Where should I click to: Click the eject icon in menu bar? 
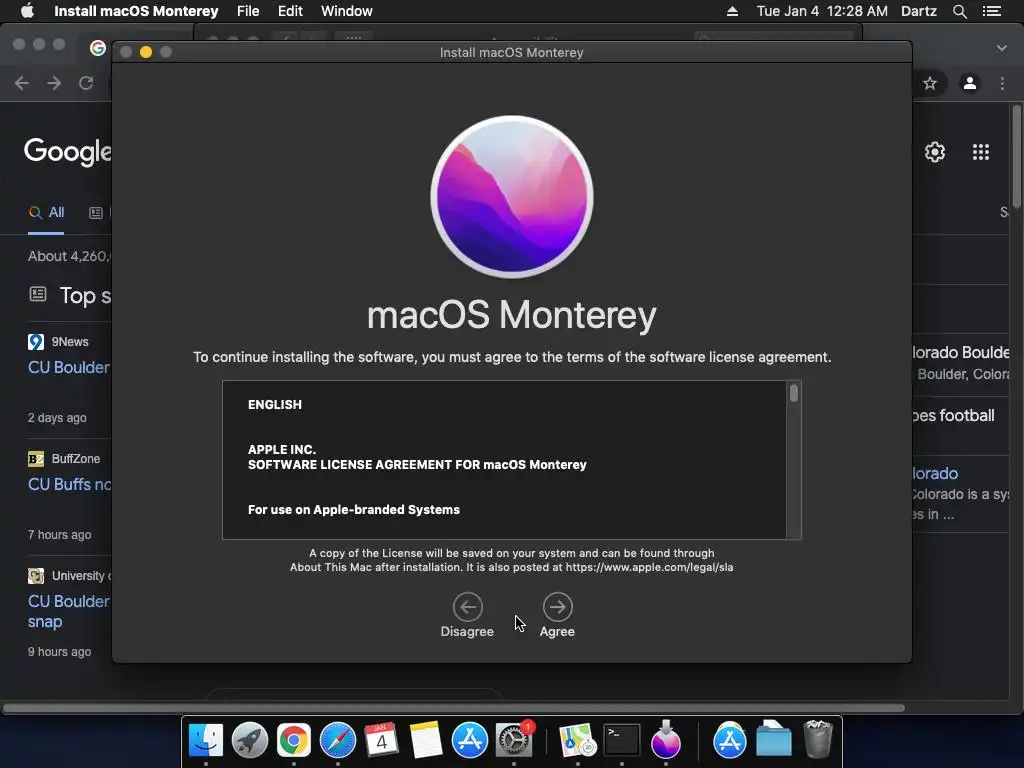[732, 11]
